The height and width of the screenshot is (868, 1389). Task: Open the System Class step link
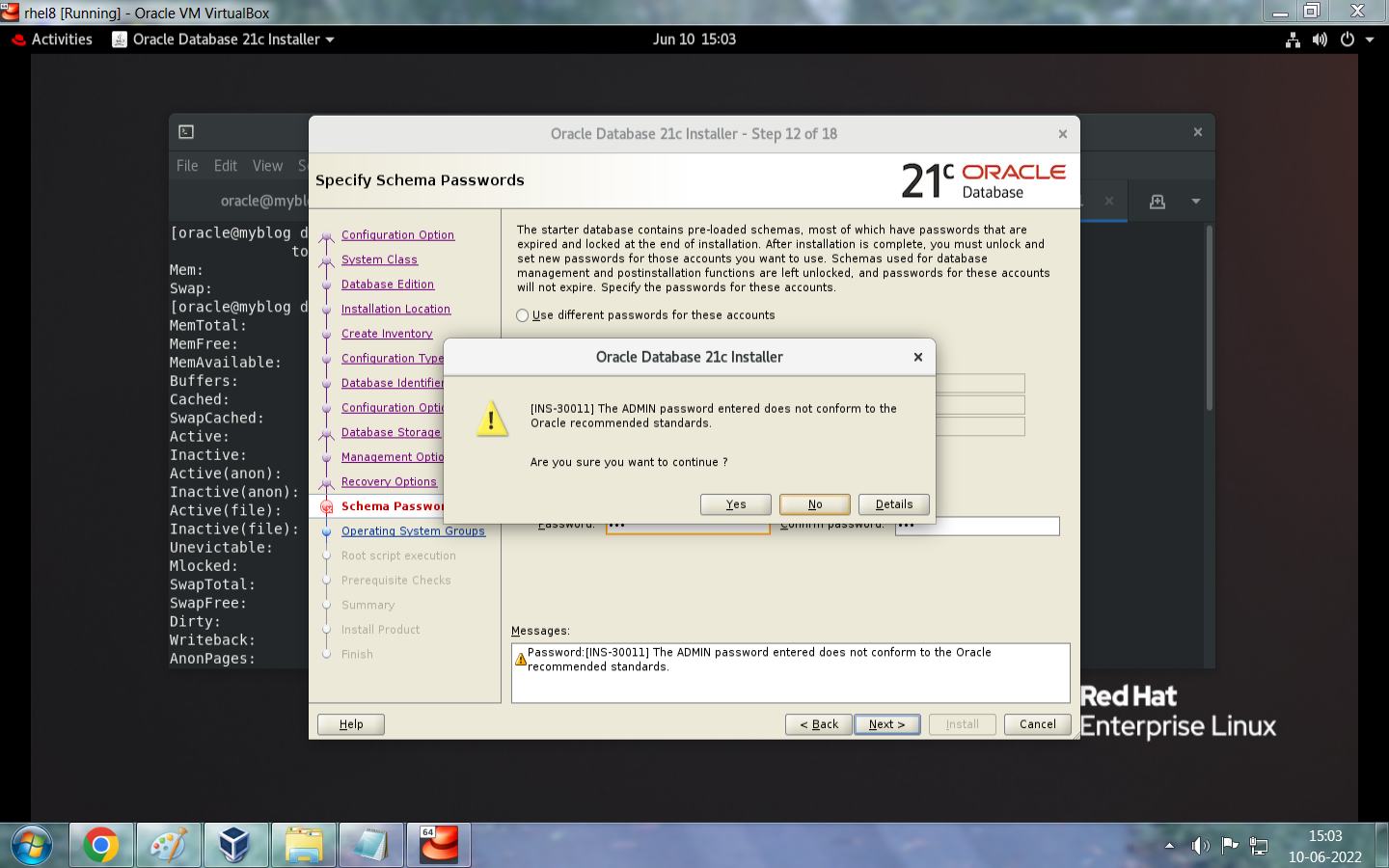pos(379,259)
